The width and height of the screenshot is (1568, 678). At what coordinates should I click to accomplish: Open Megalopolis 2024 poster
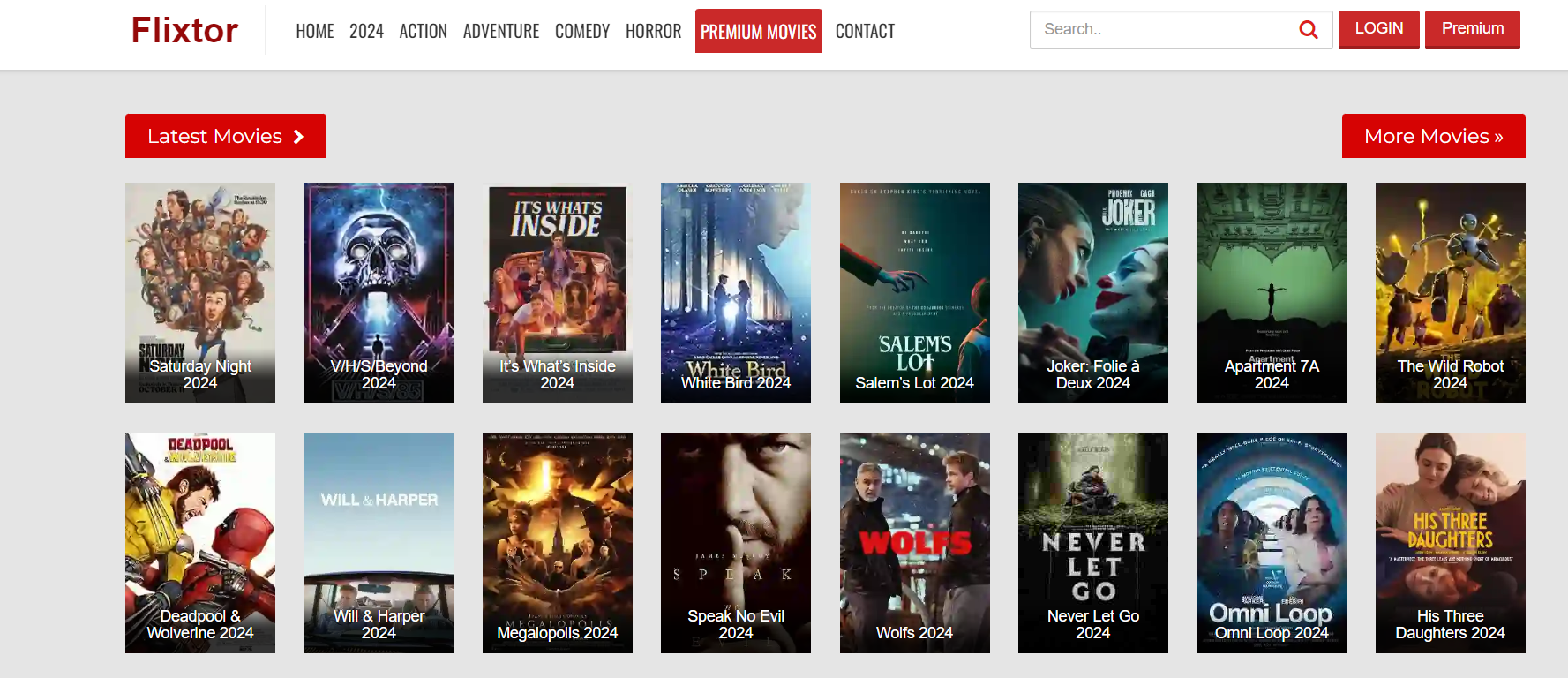(558, 543)
